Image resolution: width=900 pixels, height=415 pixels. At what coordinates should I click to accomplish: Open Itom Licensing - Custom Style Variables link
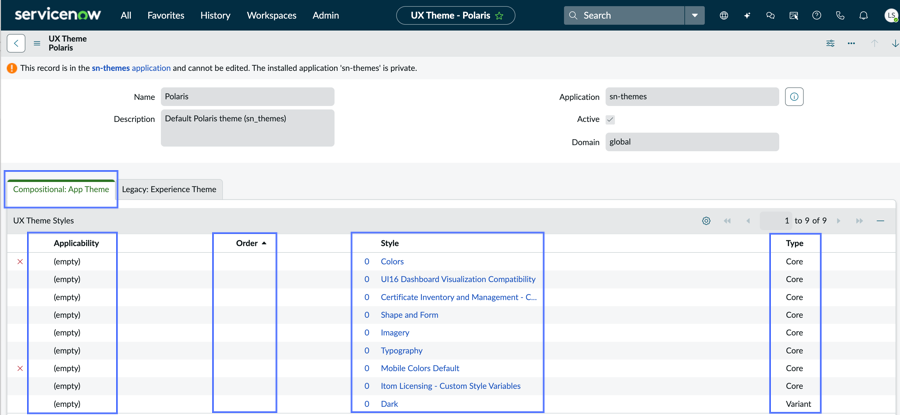(451, 386)
